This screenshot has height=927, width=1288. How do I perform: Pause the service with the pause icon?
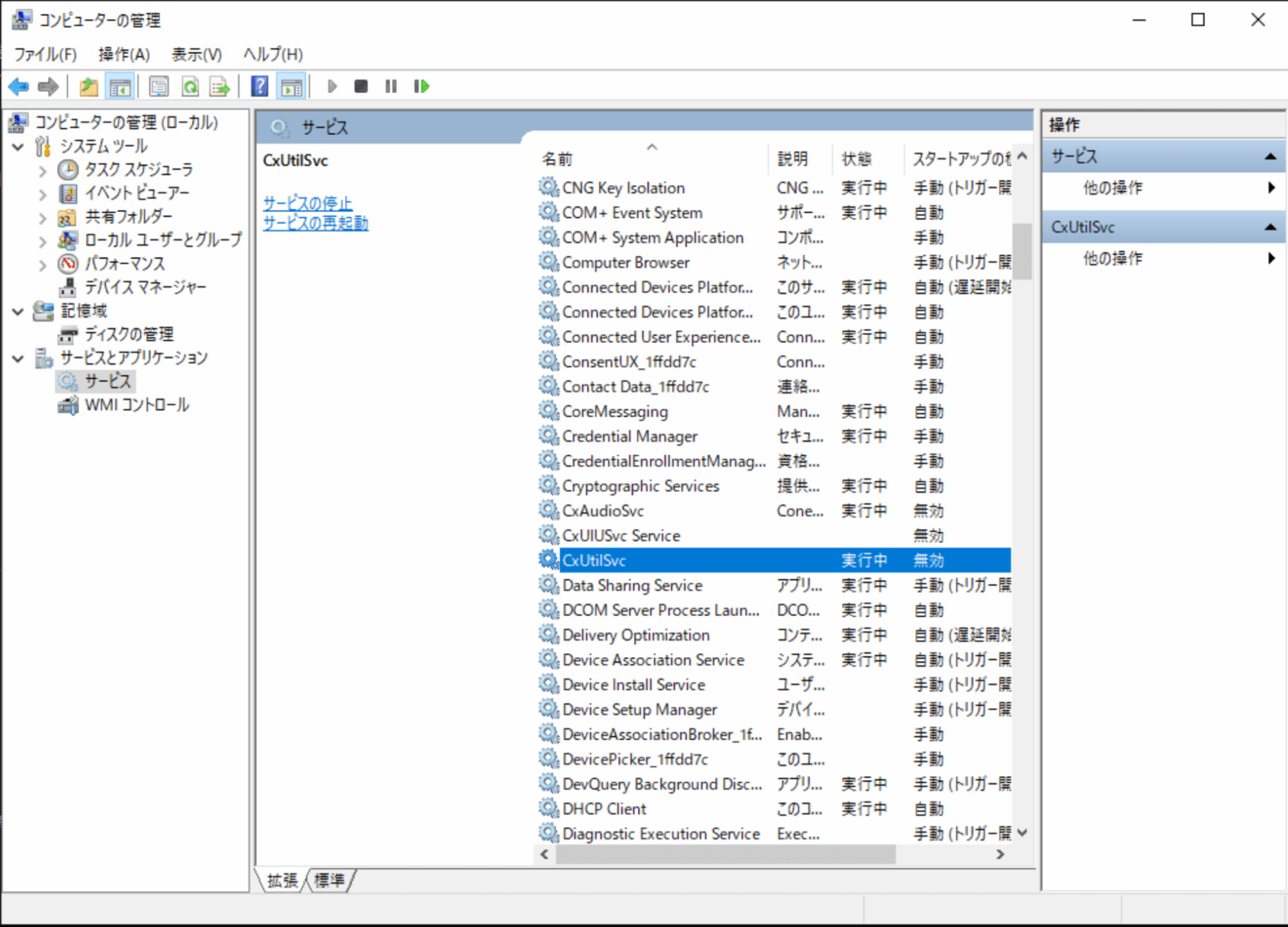pyautogui.click(x=391, y=85)
